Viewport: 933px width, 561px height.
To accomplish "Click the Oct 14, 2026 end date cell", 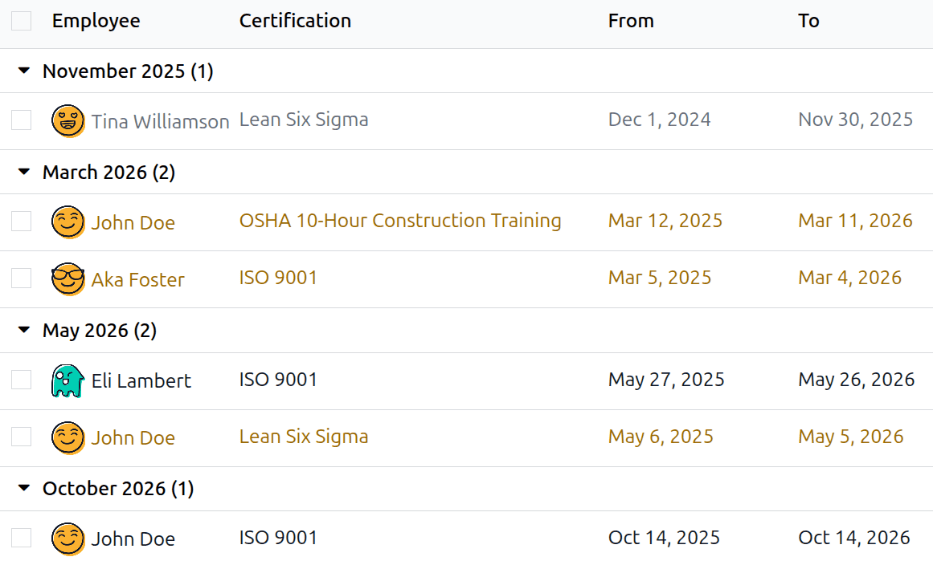I will pos(854,538).
